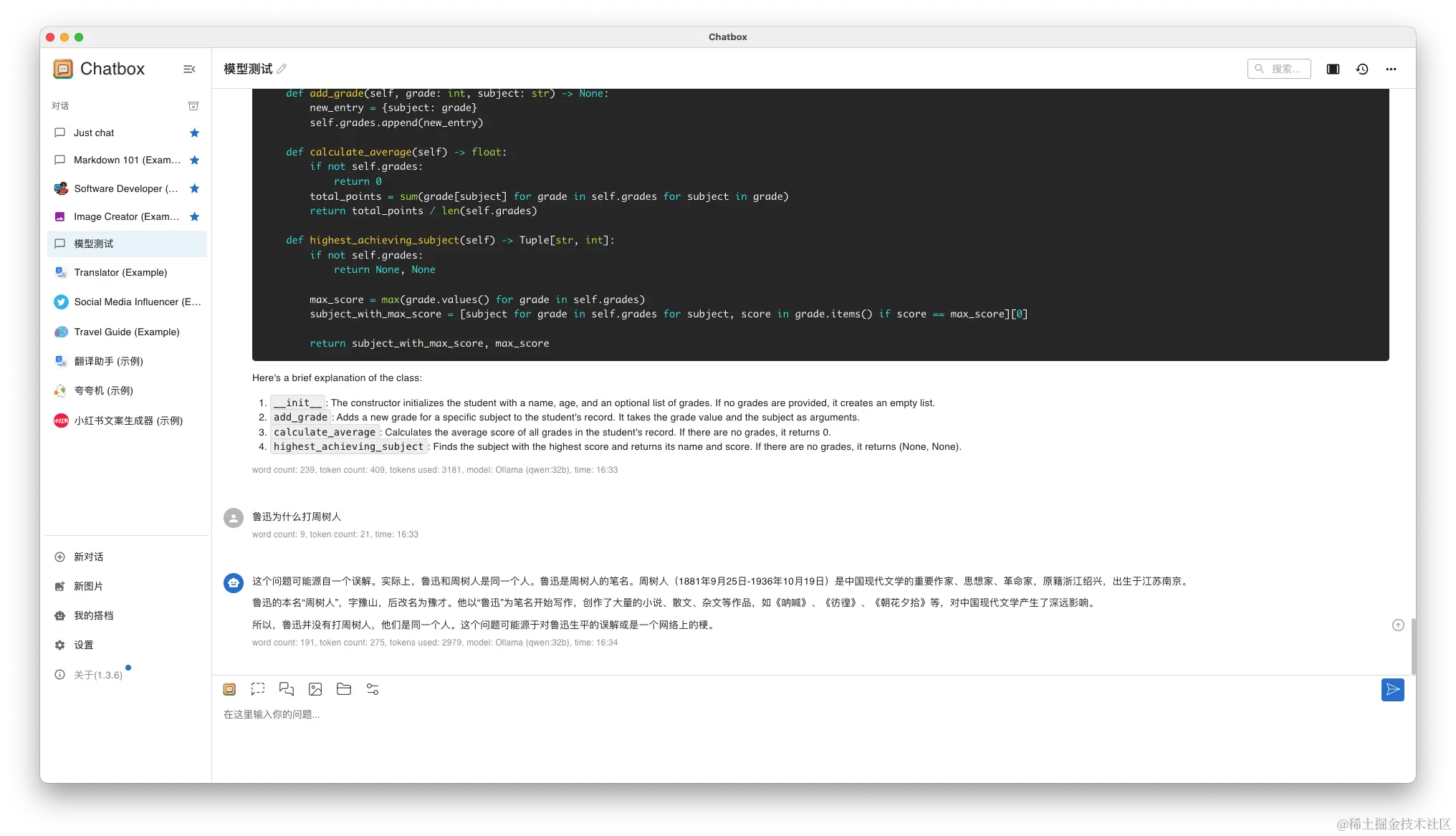Click the pencil icon to rename 模型测试

282,69
